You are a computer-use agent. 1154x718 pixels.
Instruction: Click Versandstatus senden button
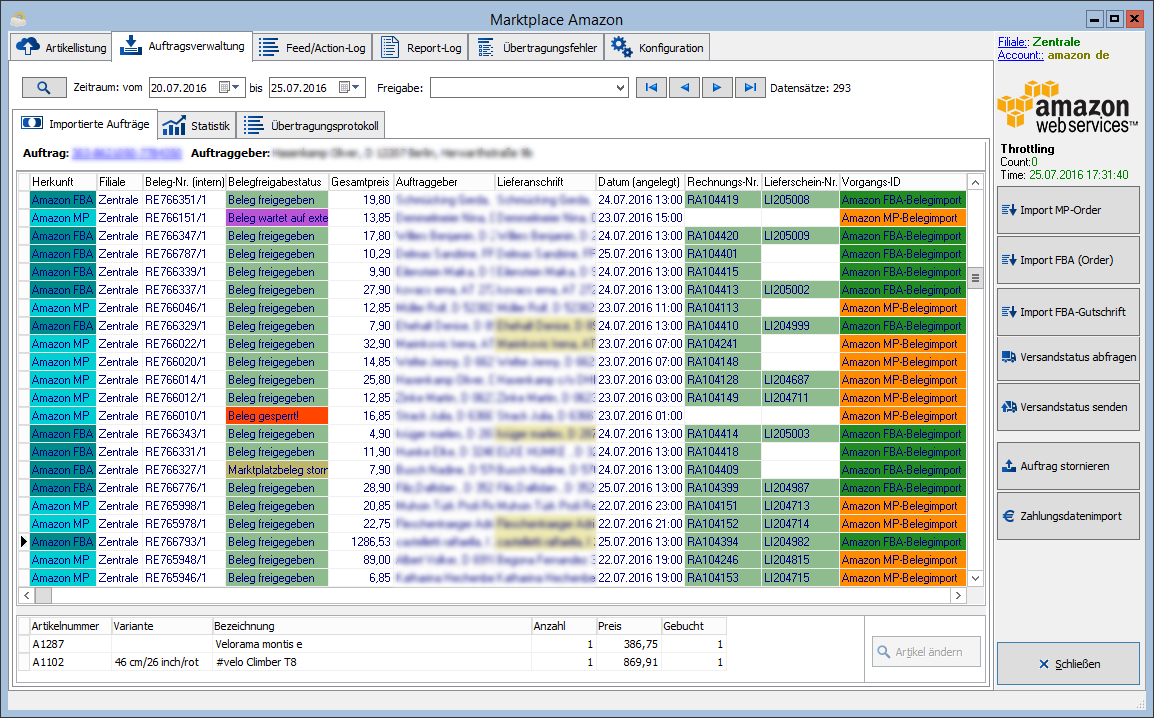[x=1068, y=407]
